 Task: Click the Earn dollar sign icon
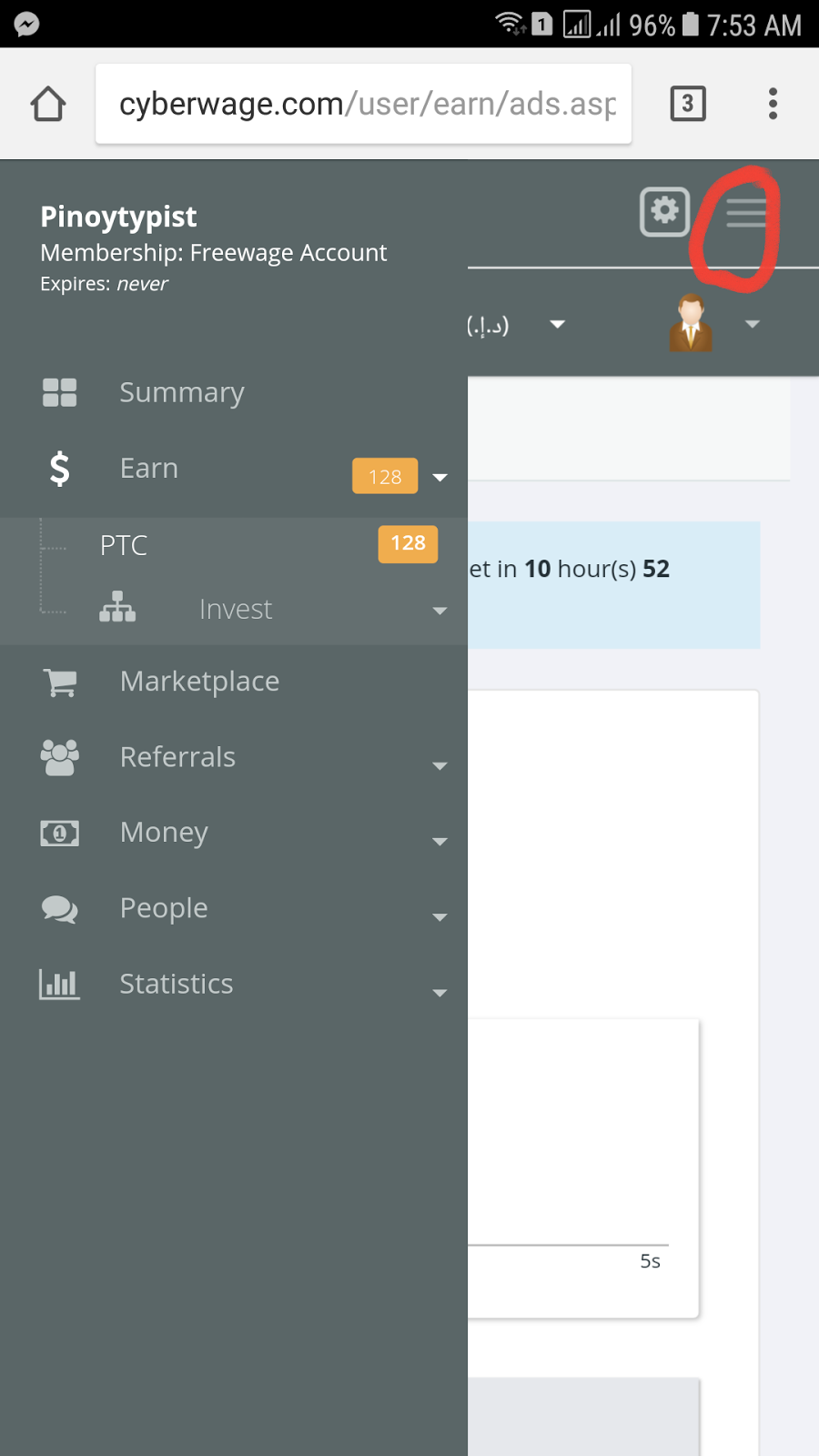[59, 469]
